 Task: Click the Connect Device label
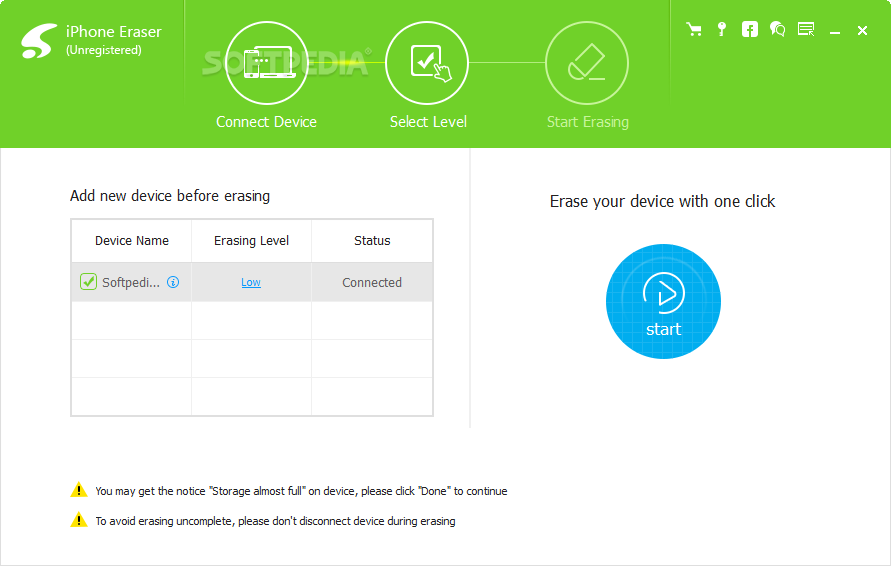point(267,122)
